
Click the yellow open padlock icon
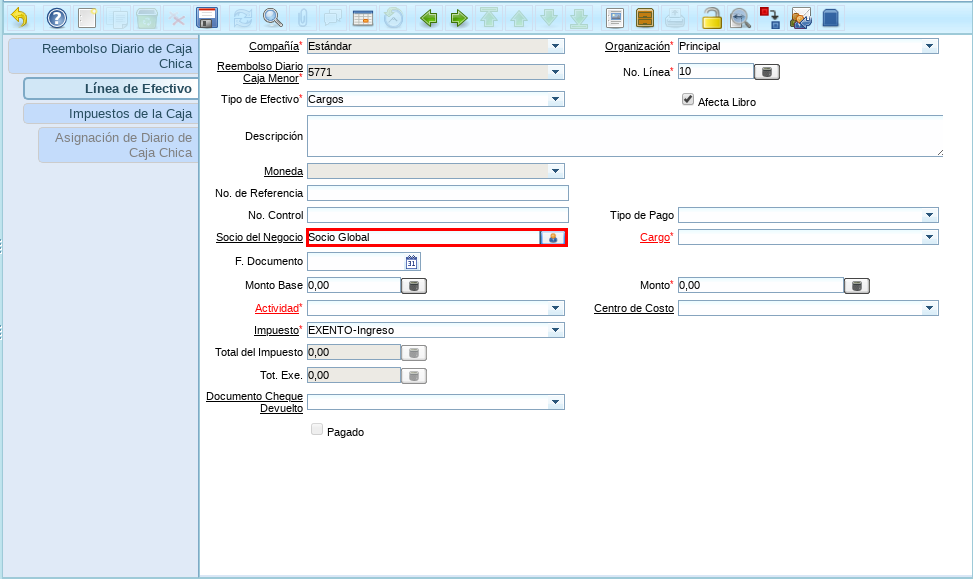(711, 18)
